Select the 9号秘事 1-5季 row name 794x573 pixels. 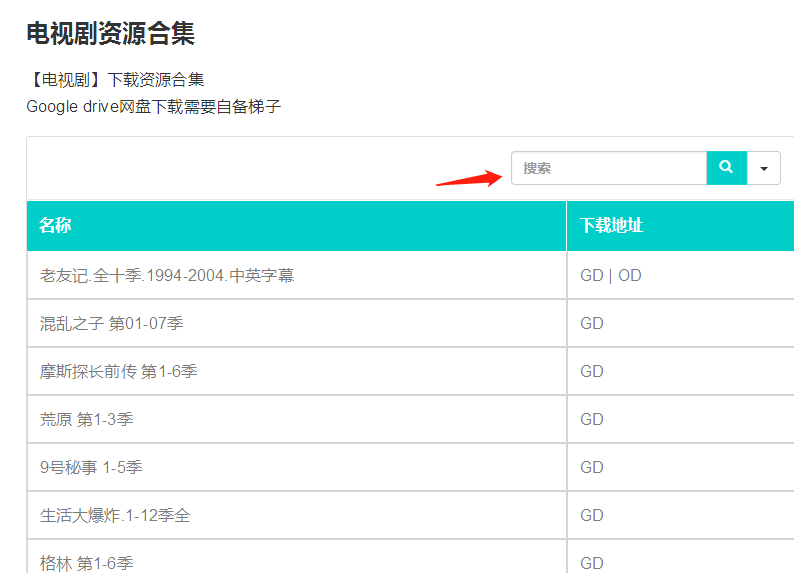[x=91, y=467]
